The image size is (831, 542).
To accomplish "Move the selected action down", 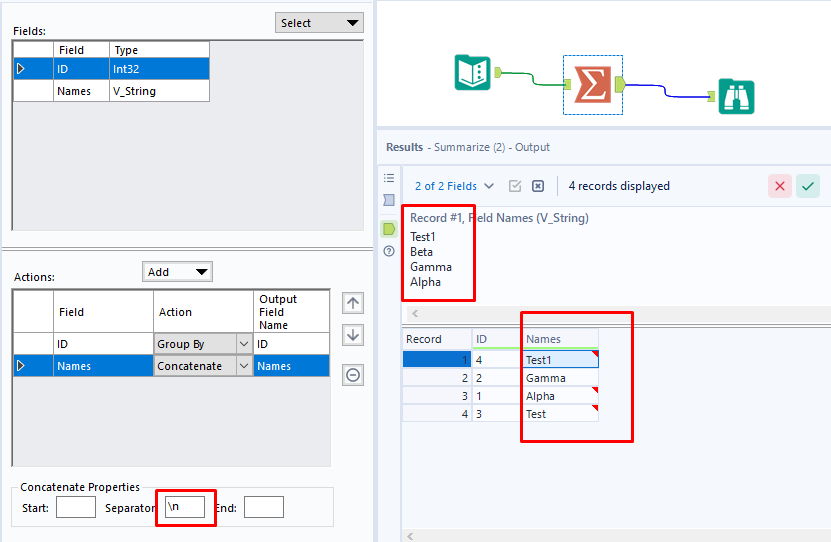I will 353,335.
